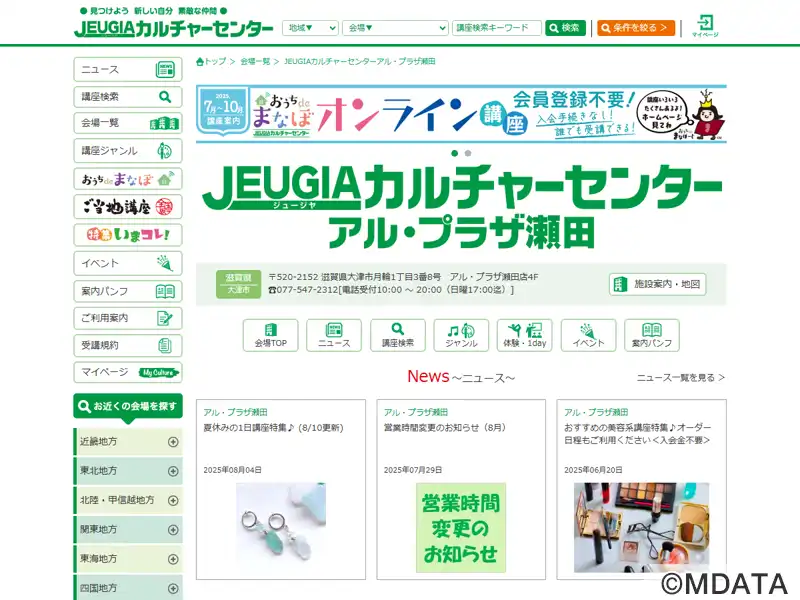800x600 pixels.
Task: Click the orange 条件を絞る button
Action: (636, 28)
